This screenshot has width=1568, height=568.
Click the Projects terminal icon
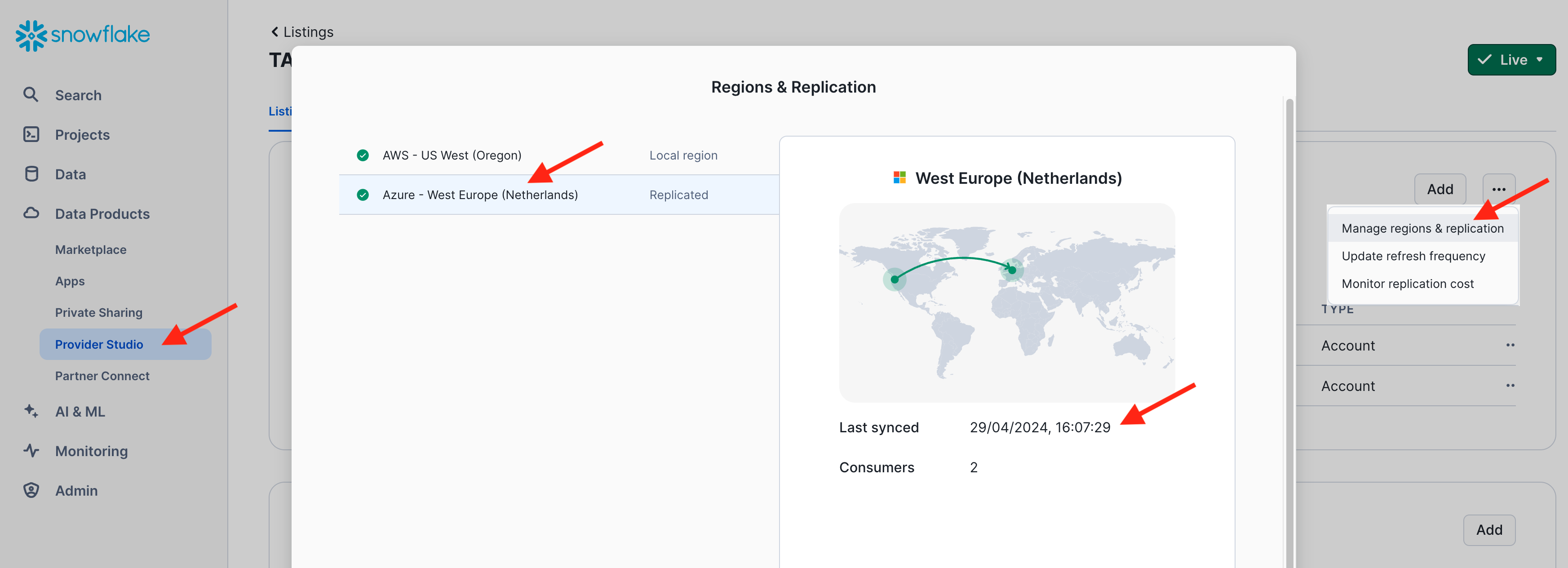coord(31,134)
